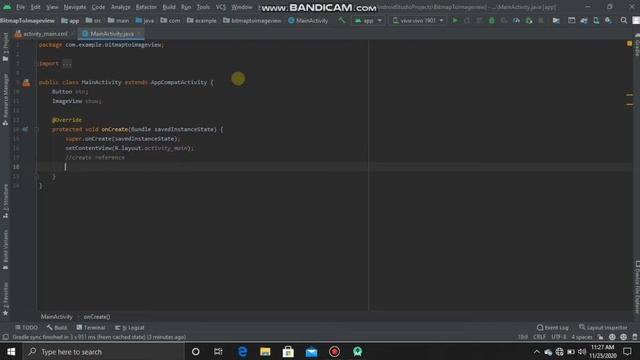The image size is (640, 360).
Task: Click the class gutter icon beside MainActivity
Action: pyautogui.click(x=26, y=83)
